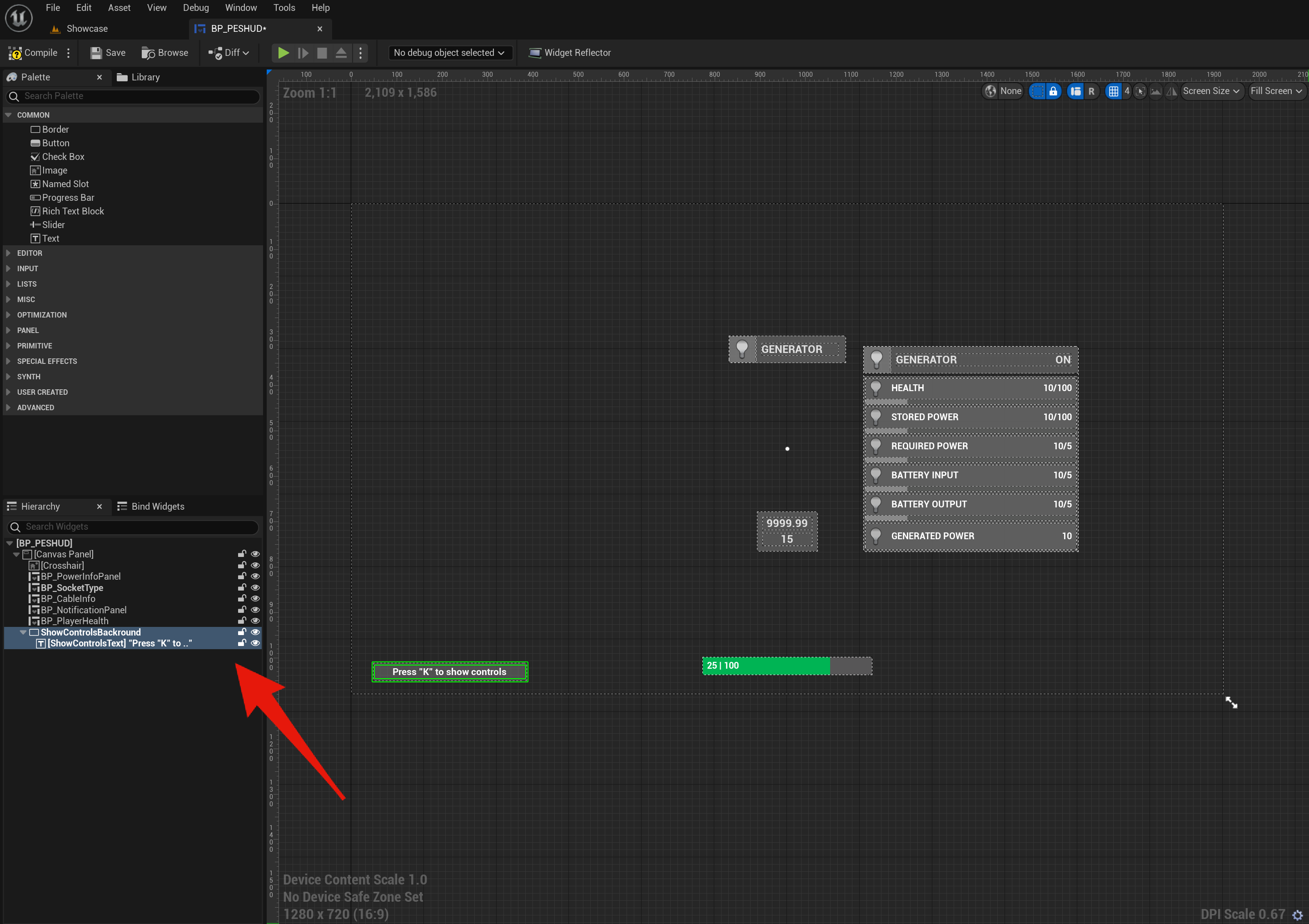The width and height of the screenshot is (1309, 924).
Task: Expand the PANEL palette category
Action: tap(27, 331)
